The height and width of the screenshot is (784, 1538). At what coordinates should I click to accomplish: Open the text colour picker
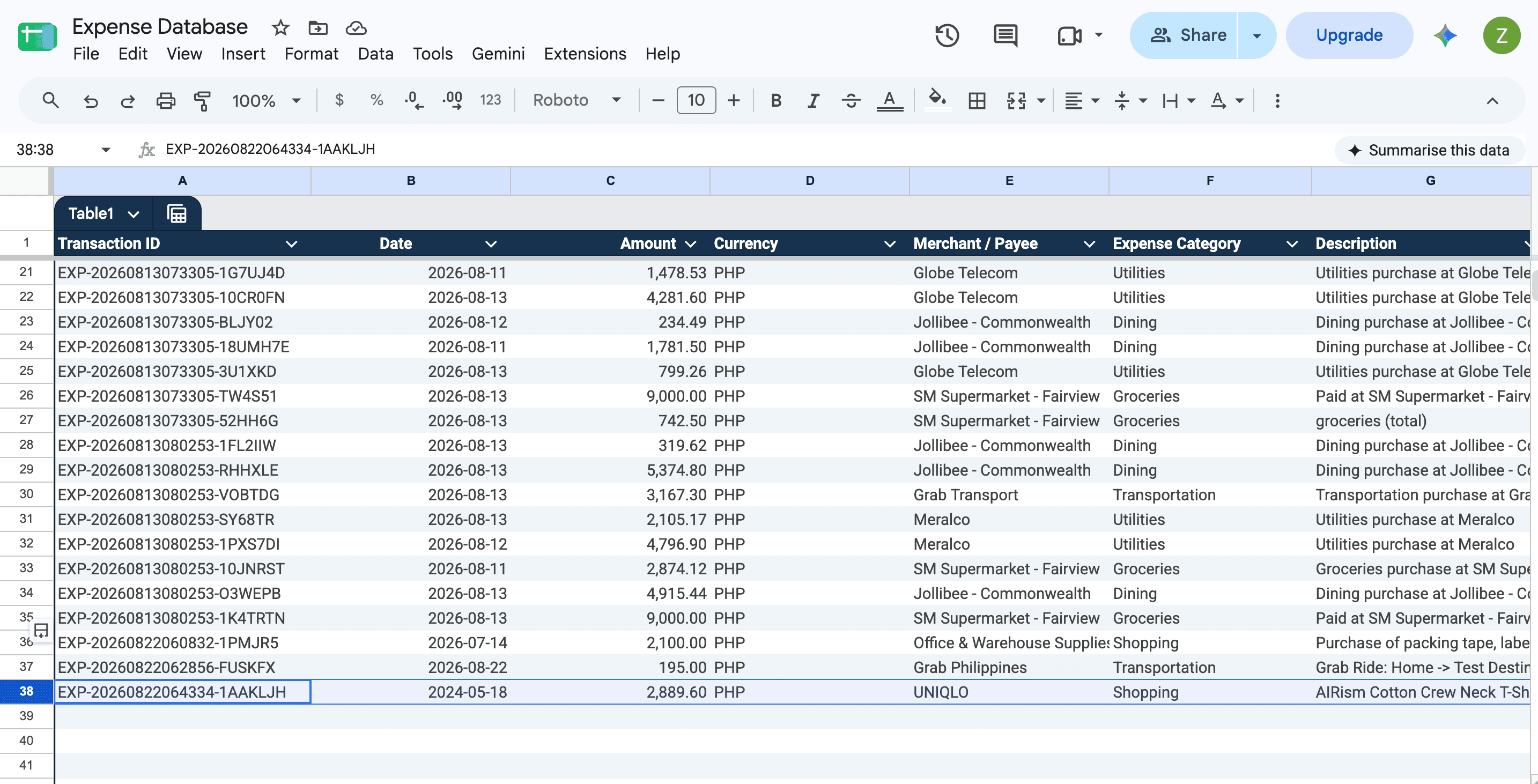[x=889, y=100]
